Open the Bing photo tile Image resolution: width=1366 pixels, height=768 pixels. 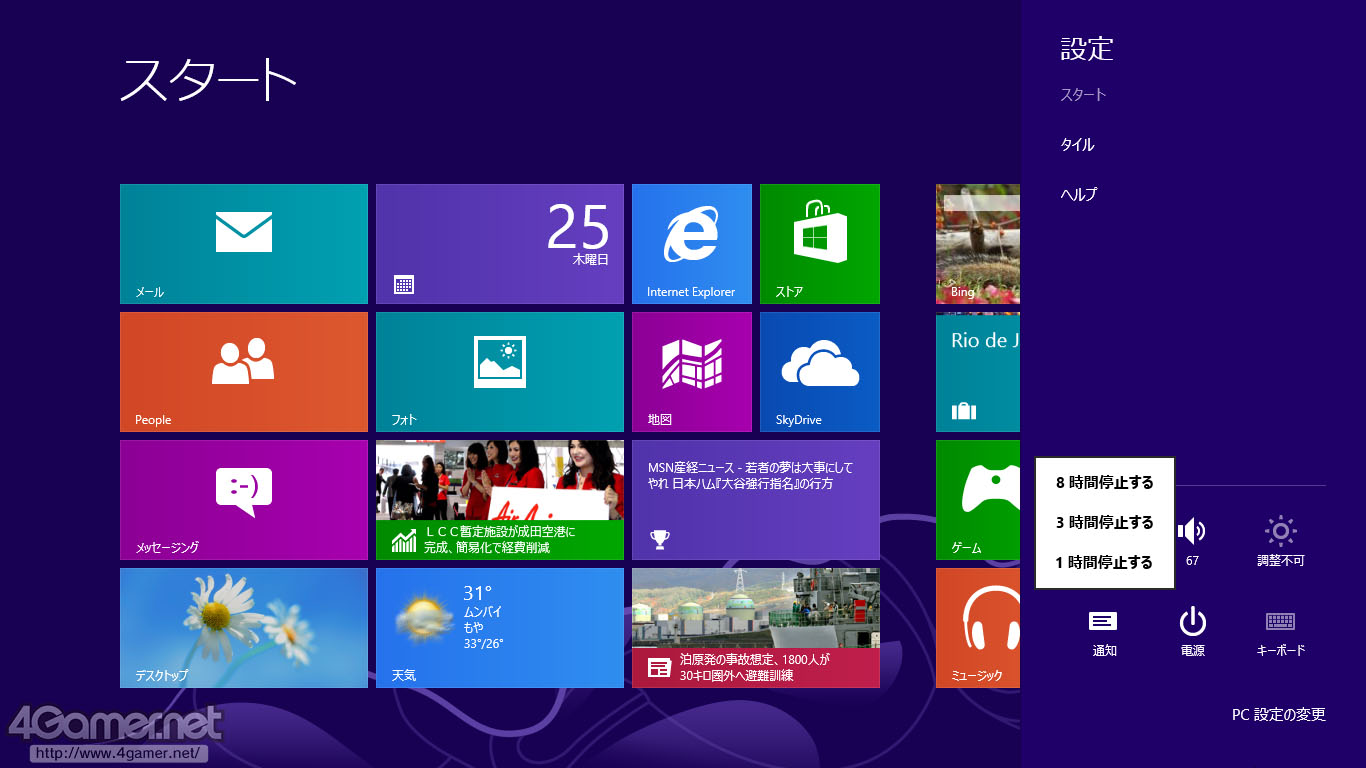[978, 244]
